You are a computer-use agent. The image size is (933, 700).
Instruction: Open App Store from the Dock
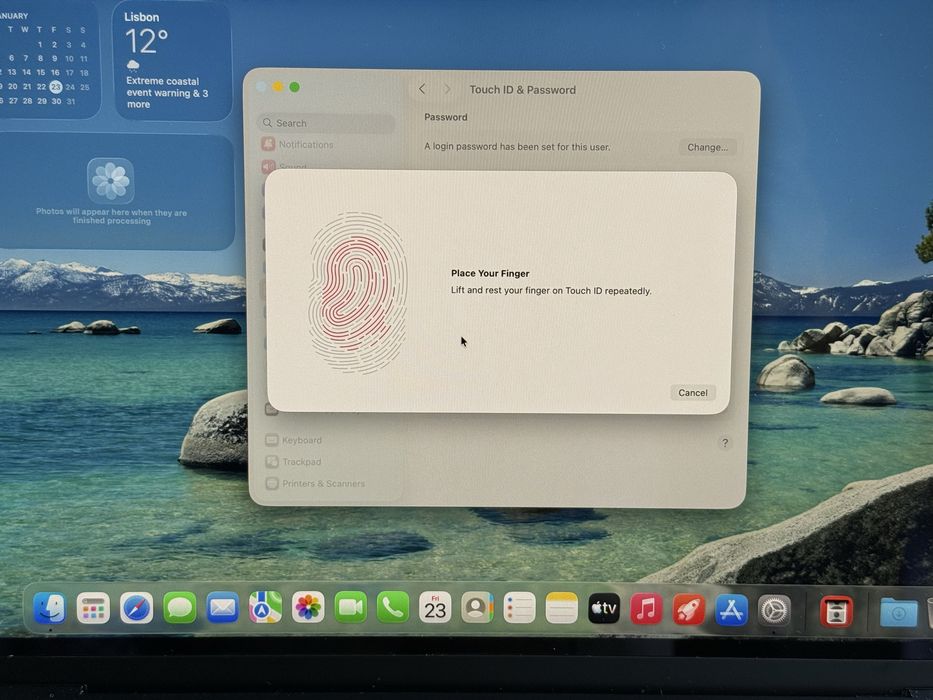(731, 610)
